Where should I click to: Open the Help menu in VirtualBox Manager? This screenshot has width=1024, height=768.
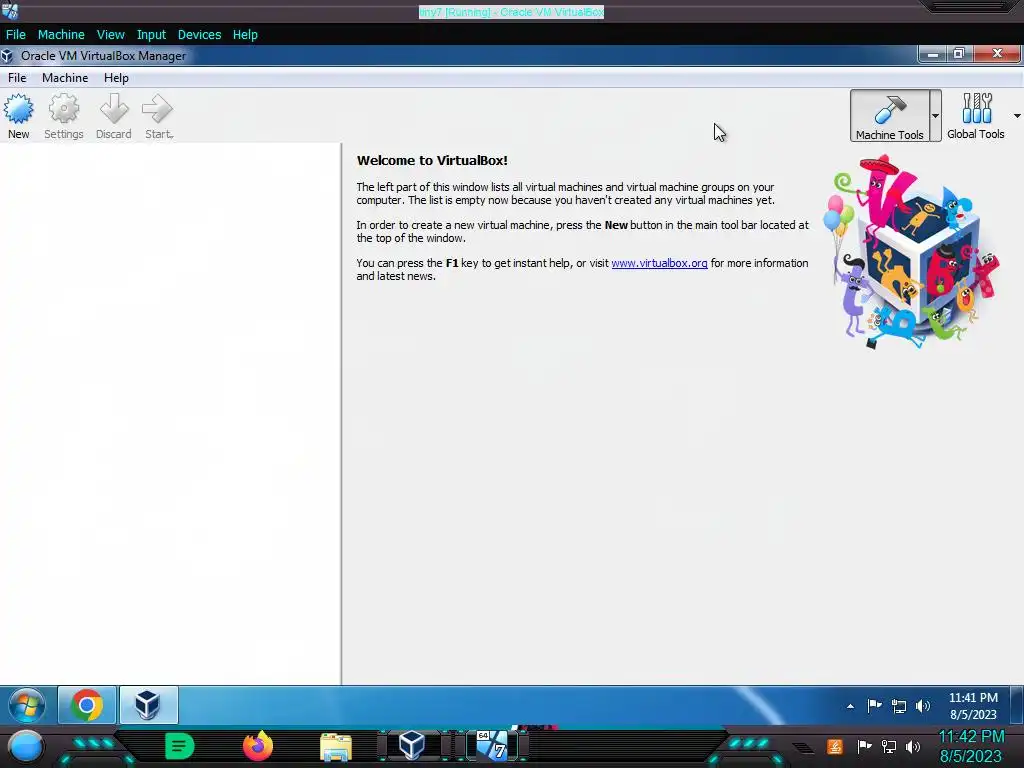[116, 78]
